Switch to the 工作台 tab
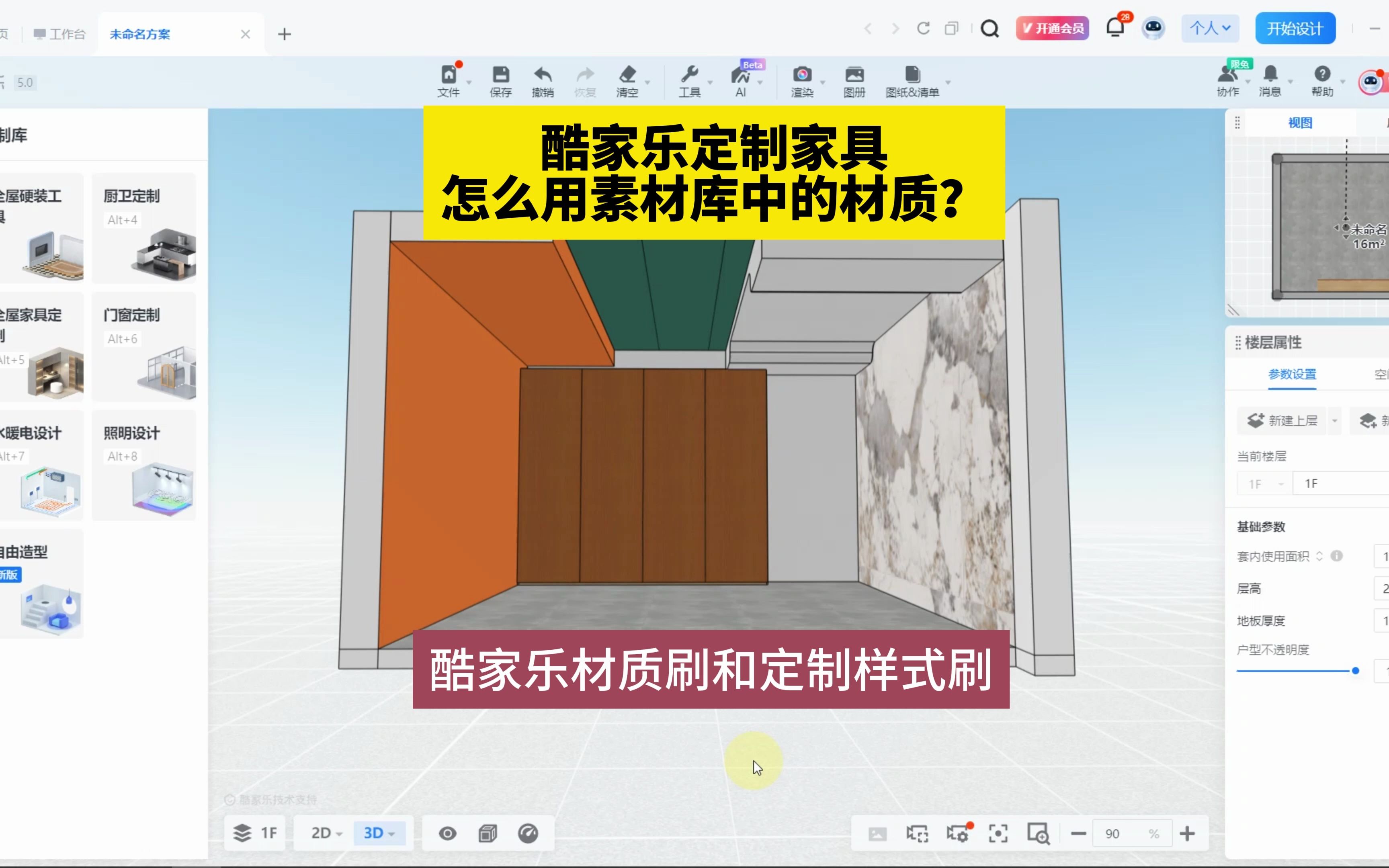The height and width of the screenshot is (868, 1389). 60,35
